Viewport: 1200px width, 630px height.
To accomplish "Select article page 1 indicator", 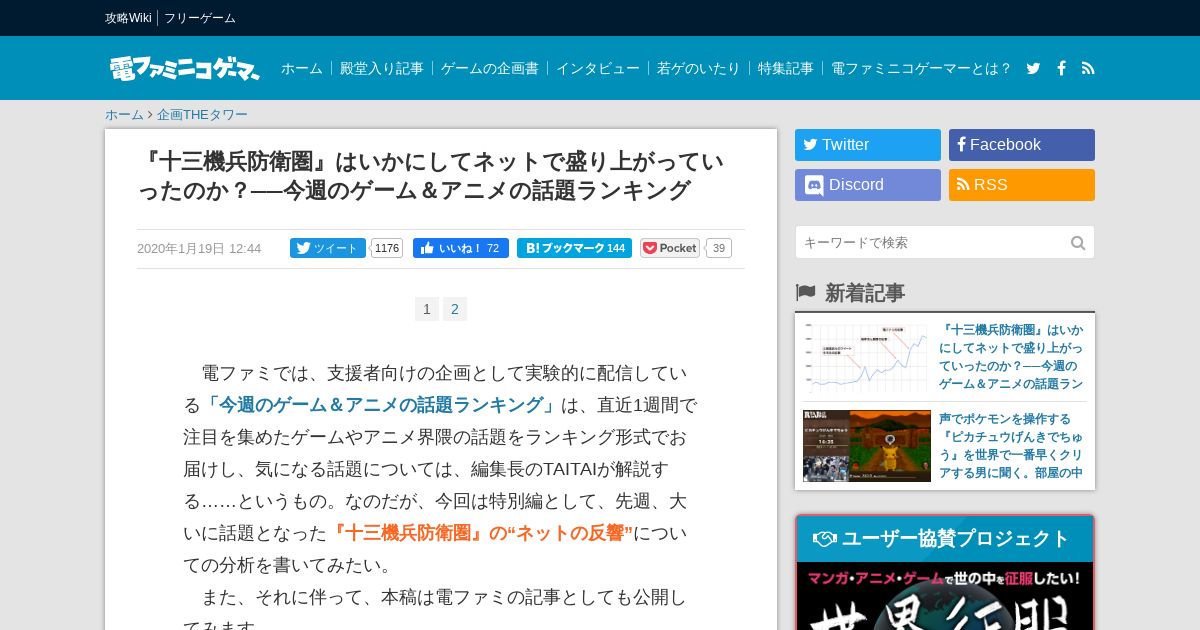I will 427,309.
